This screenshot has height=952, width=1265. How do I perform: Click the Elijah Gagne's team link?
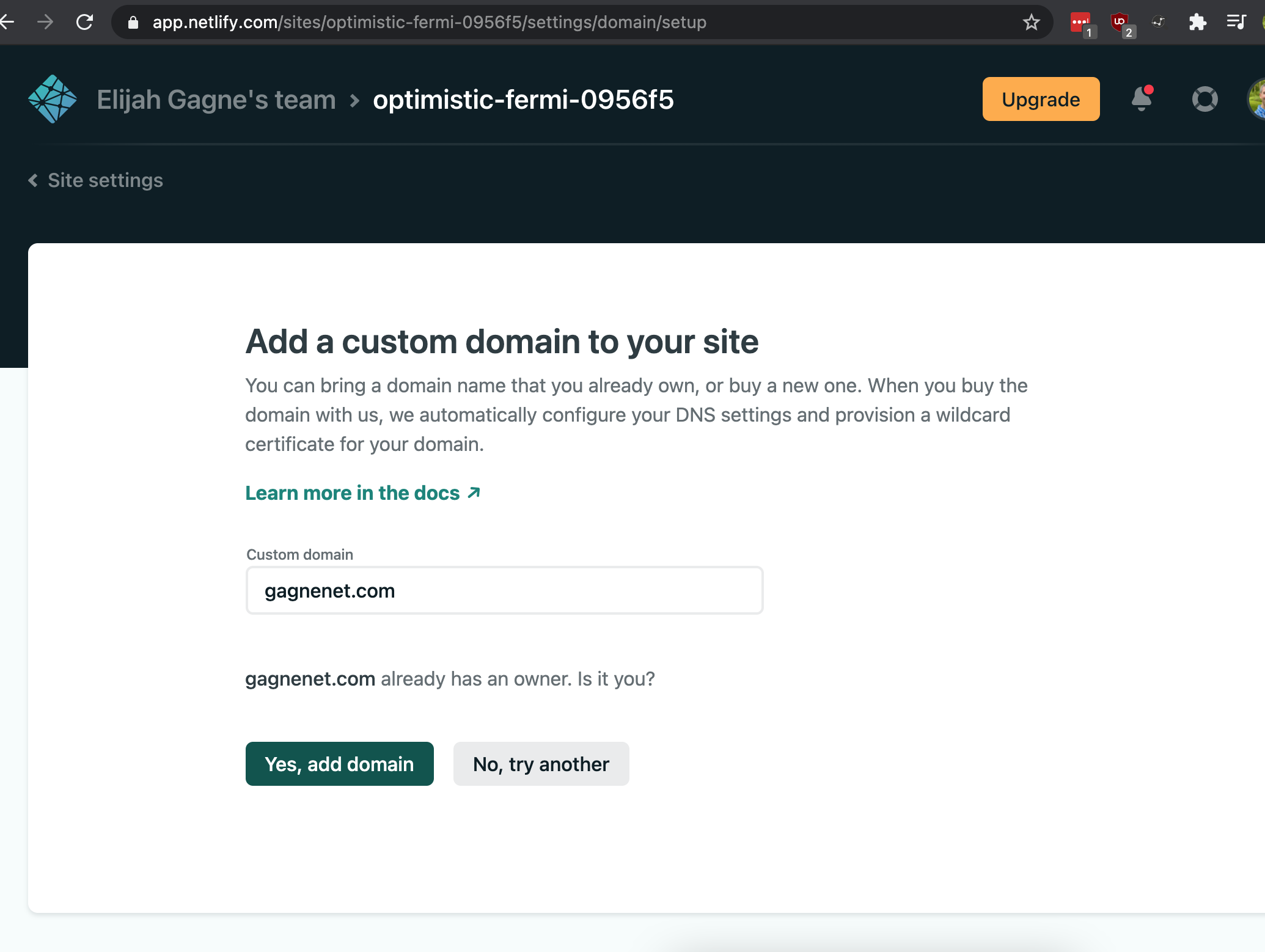point(215,99)
